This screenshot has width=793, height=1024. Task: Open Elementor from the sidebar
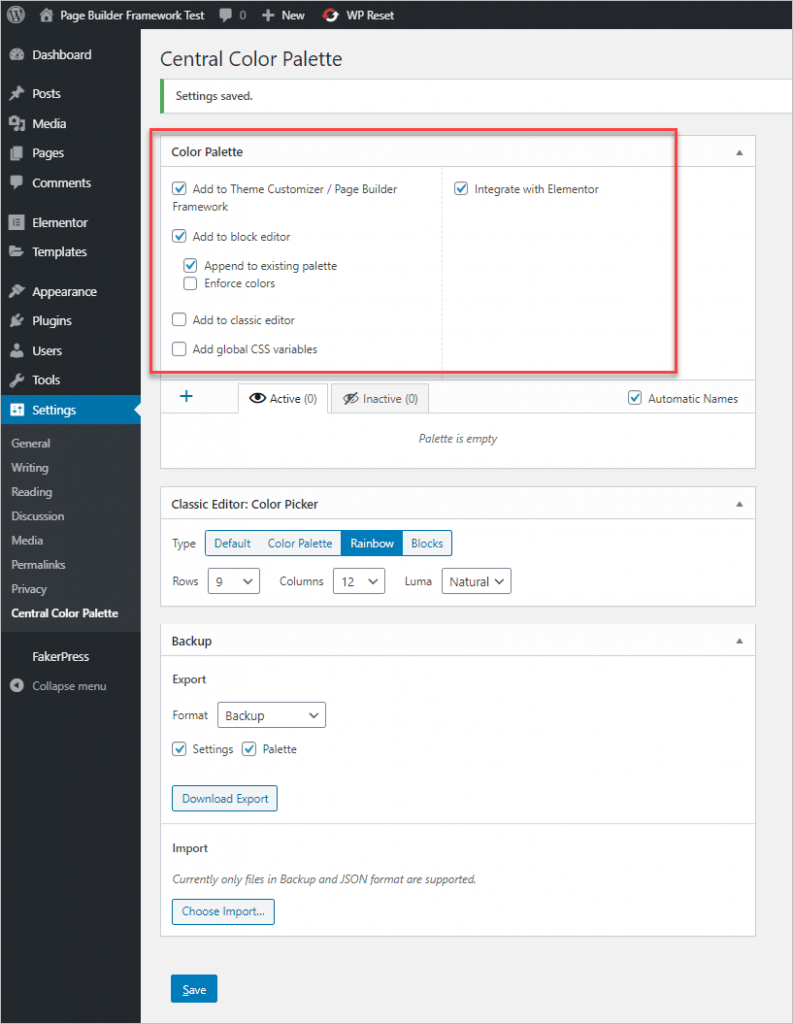pyautogui.click(x=59, y=222)
